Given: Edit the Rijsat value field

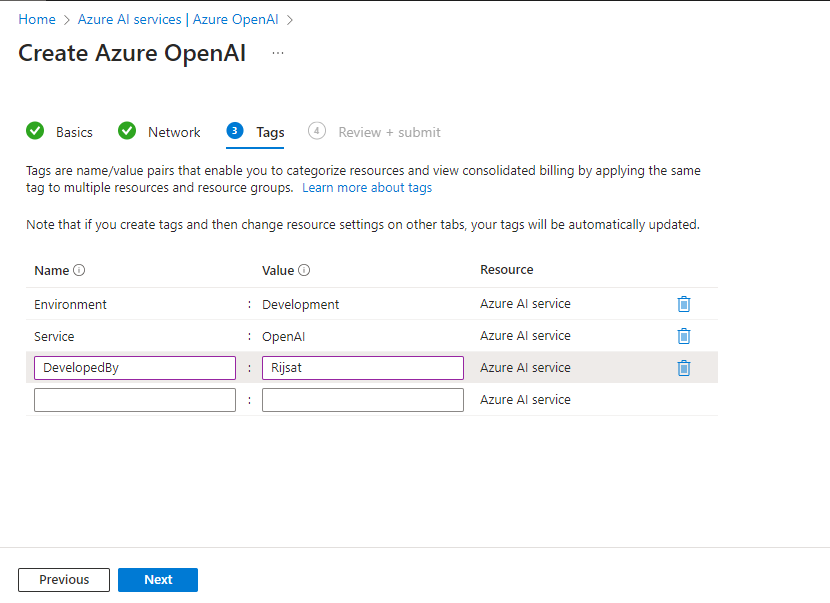Looking at the screenshot, I should (x=363, y=368).
